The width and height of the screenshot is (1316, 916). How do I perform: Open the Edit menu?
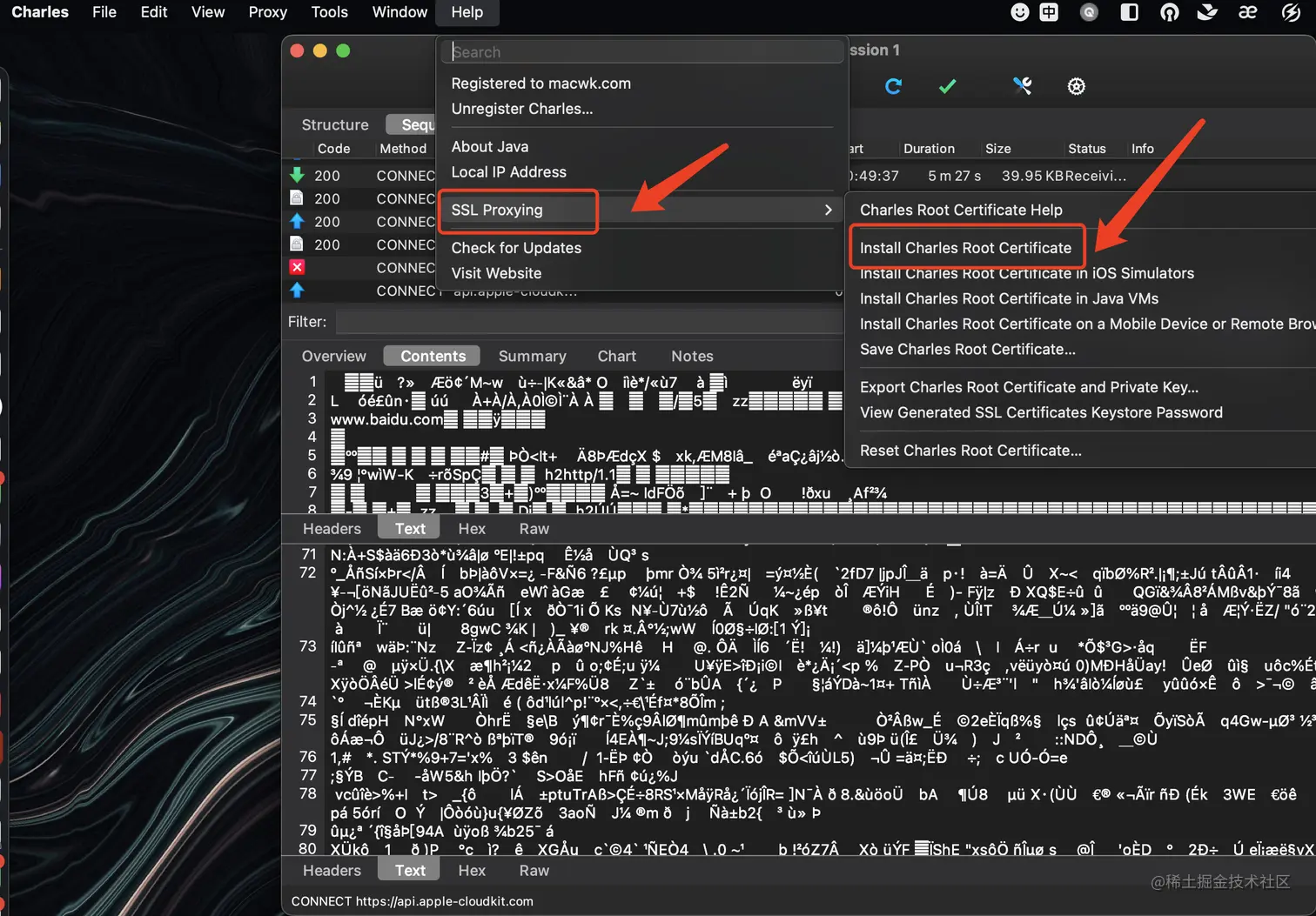click(x=154, y=12)
